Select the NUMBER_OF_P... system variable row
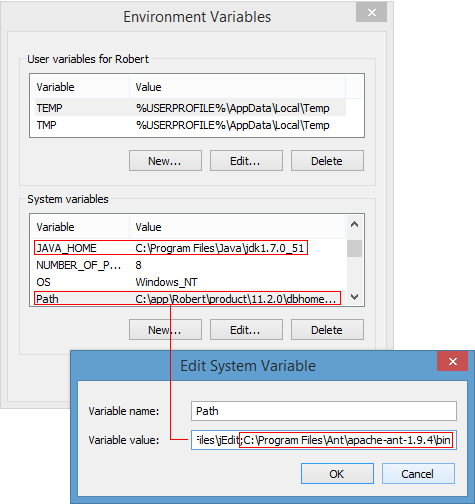 (190, 265)
